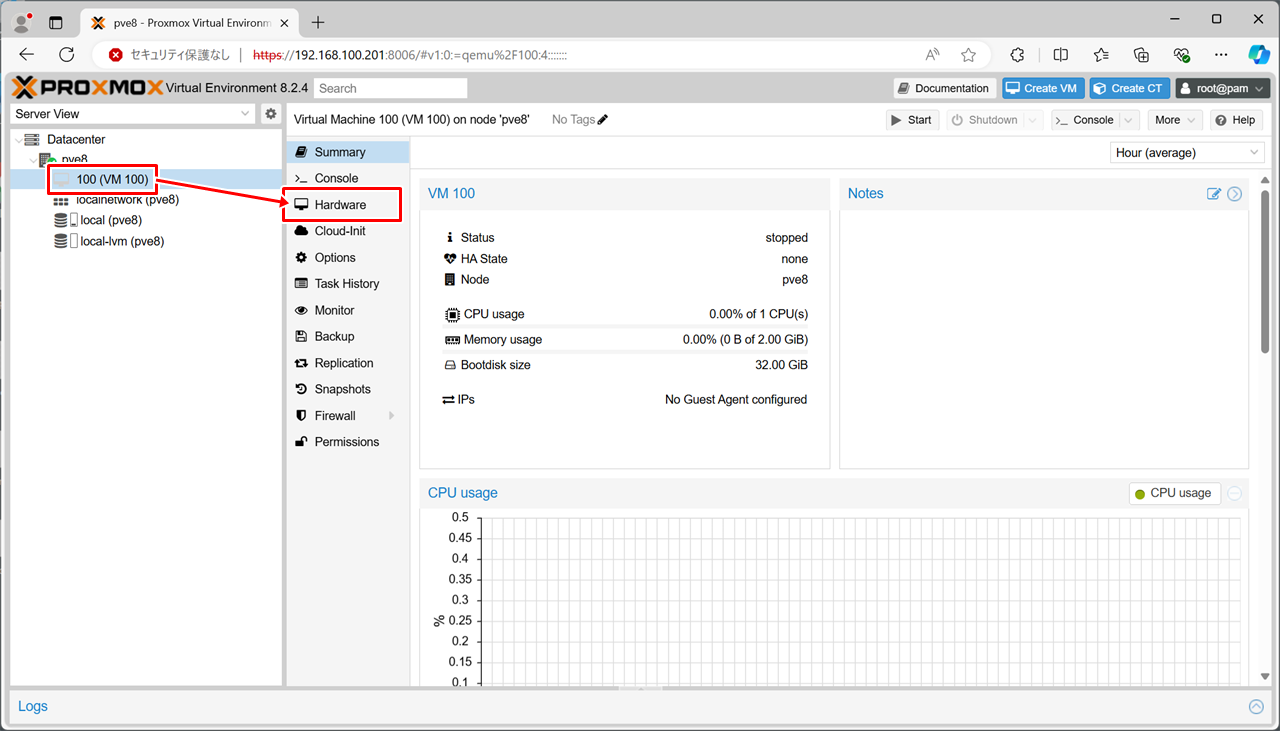Image resolution: width=1280 pixels, height=731 pixels.
Task: Open the Server View settings gear
Action: click(x=270, y=114)
